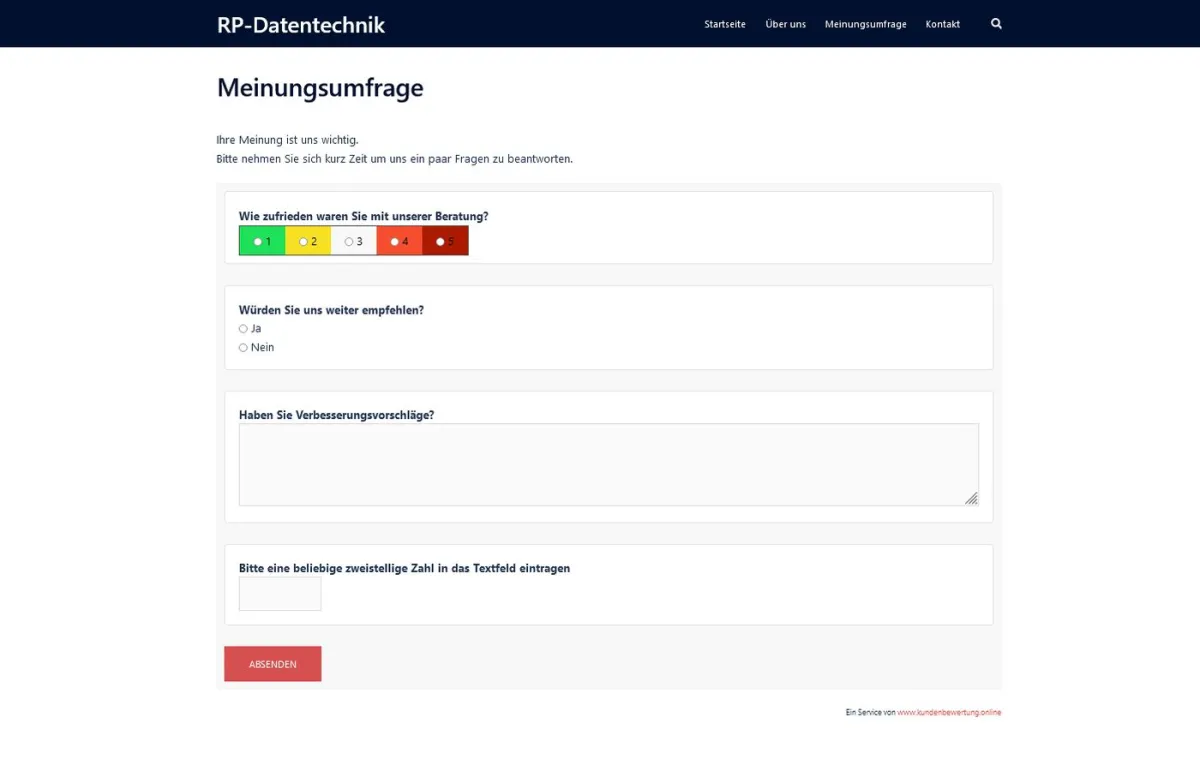Select the yellow rating 2 option
Image resolution: width=1200 pixels, height=771 pixels.
pyautogui.click(x=304, y=240)
